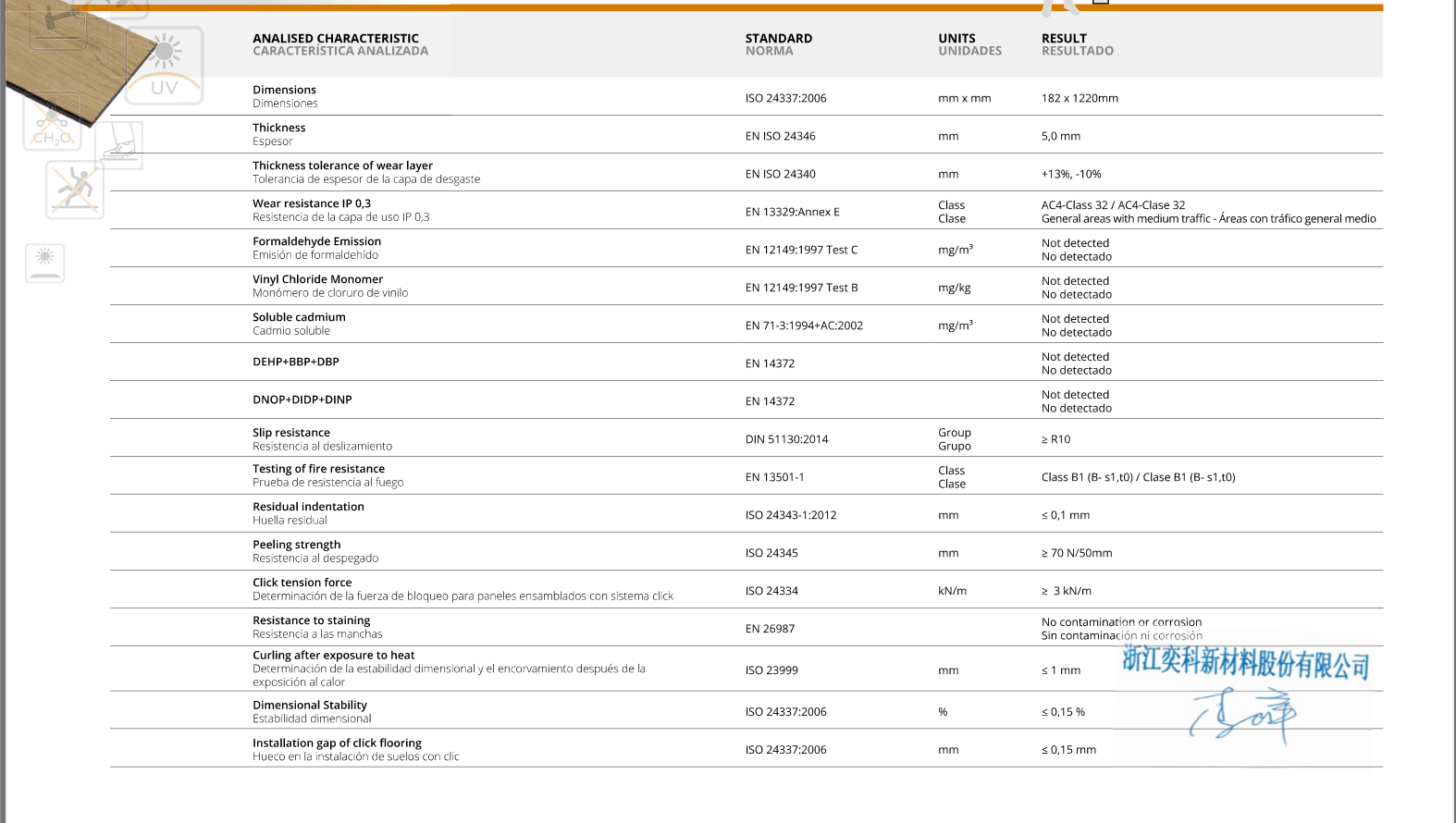The image size is (1456, 823).
Task: Click the EN 13501-1 fire standard text
Action: pos(774,477)
